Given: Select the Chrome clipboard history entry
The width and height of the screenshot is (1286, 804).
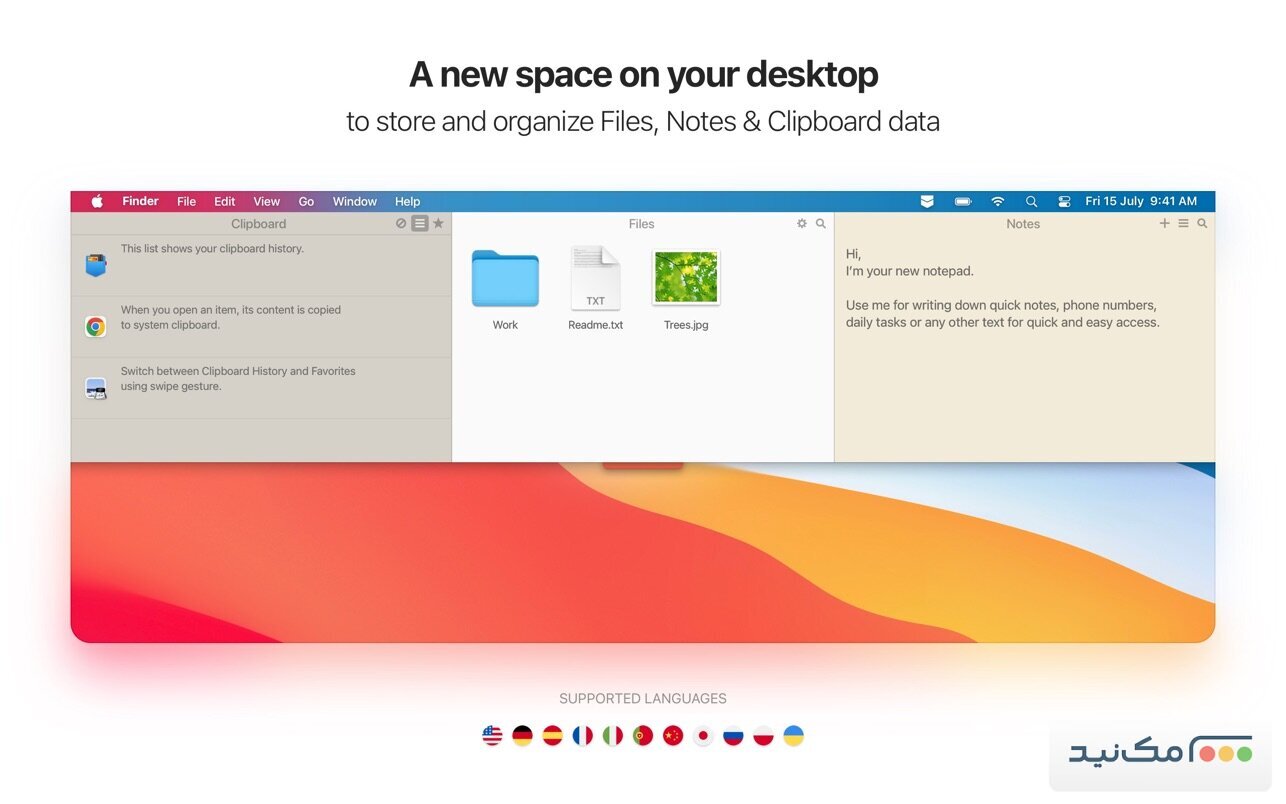Looking at the screenshot, I should click(x=260, y=326).
